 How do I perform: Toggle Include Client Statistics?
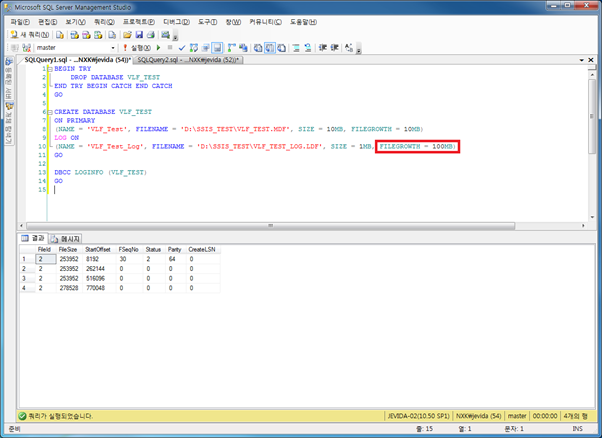click(243, 48)
